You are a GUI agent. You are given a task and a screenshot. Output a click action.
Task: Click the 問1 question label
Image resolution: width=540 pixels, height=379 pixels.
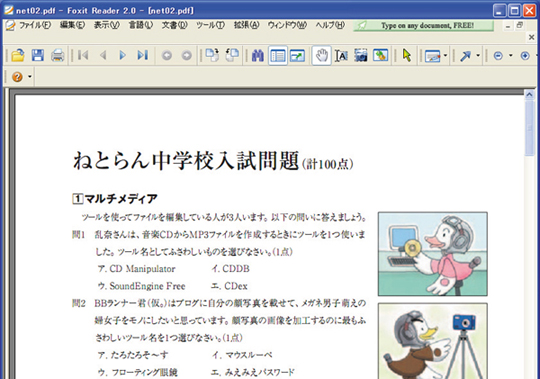pyautogui.click(x=79, y=234)
